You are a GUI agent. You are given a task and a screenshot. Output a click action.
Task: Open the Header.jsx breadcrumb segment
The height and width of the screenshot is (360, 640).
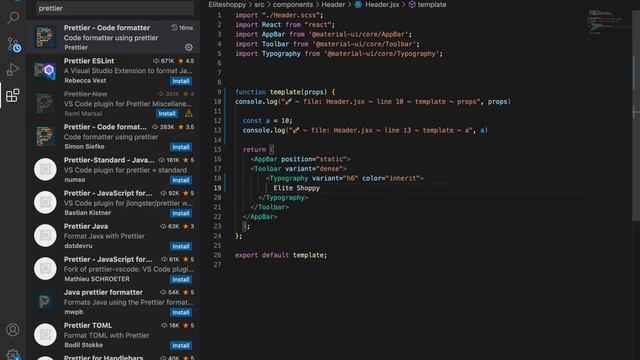pyautogui.click(x=382, y=4)
